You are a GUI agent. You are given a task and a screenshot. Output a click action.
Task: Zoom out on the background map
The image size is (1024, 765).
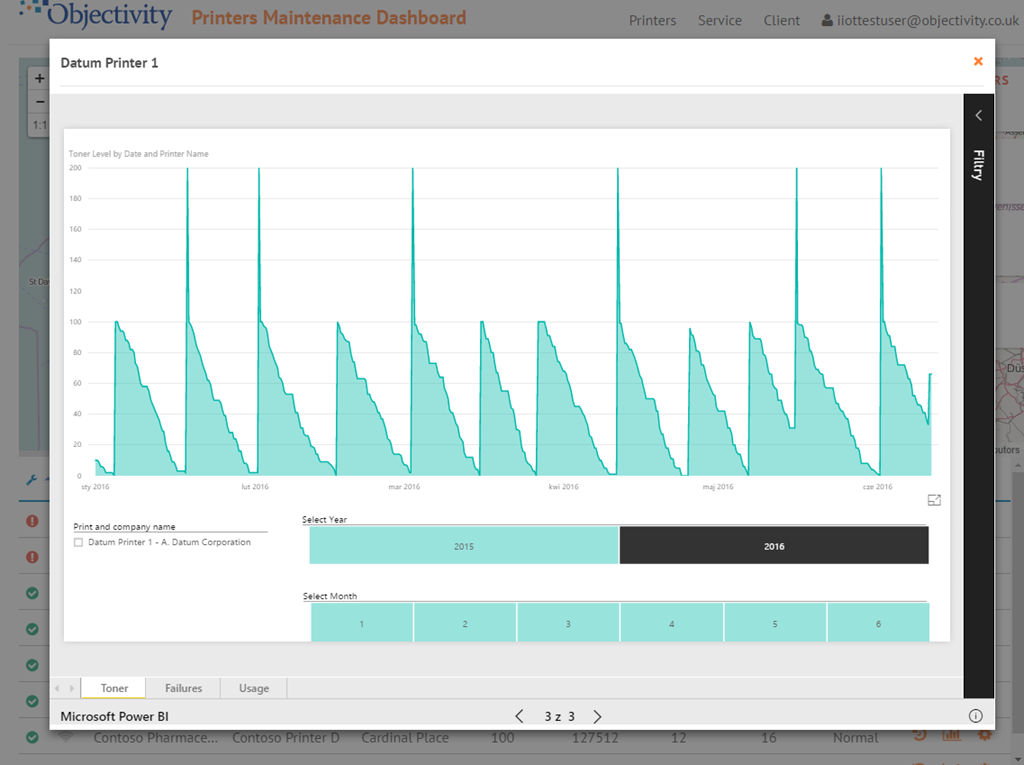pyautogui.click(x=39, y=102)
